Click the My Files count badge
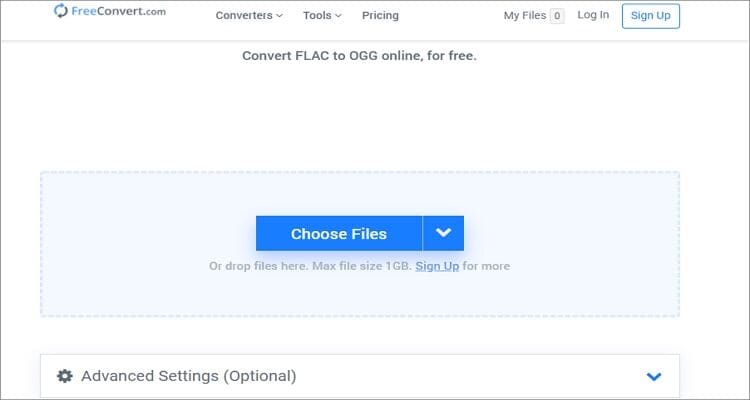The width and height of the screenshot is (750, 400). point(557,16)
